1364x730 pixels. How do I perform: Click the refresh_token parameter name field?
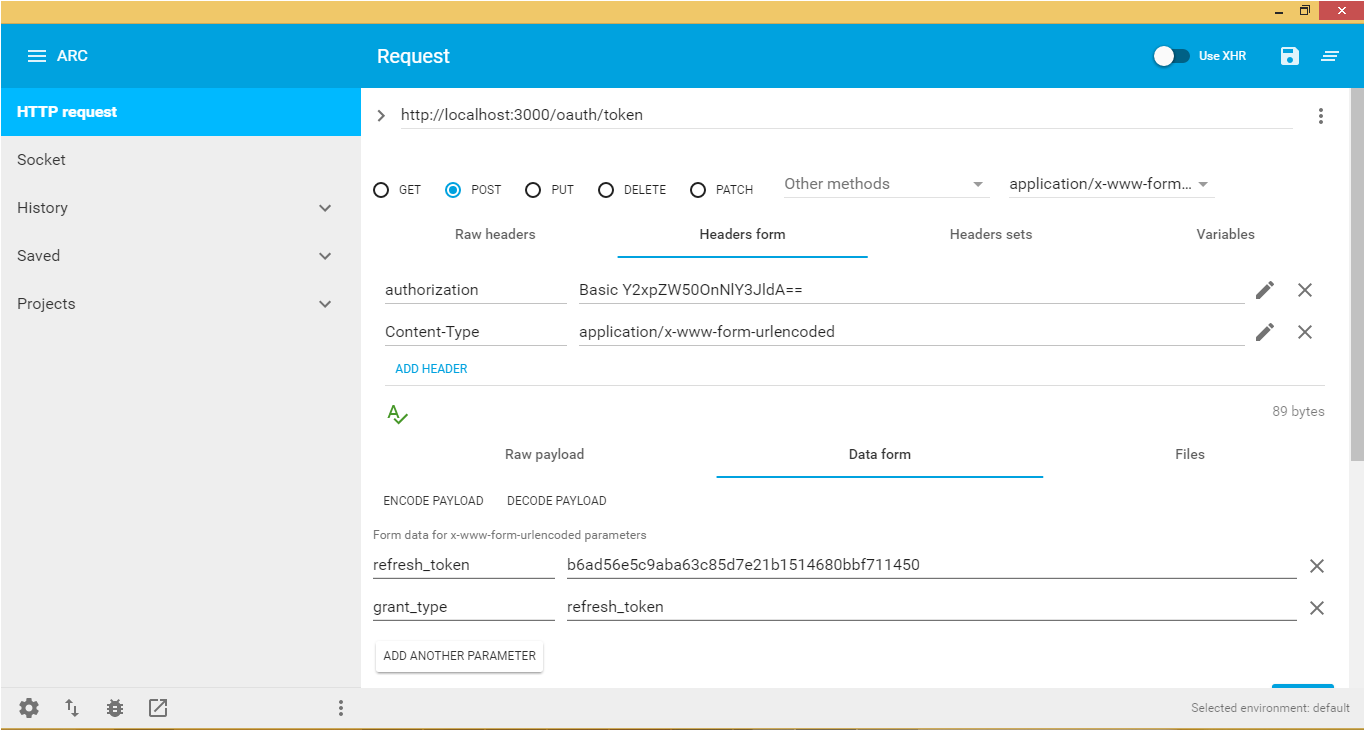(x=464, y=565)
